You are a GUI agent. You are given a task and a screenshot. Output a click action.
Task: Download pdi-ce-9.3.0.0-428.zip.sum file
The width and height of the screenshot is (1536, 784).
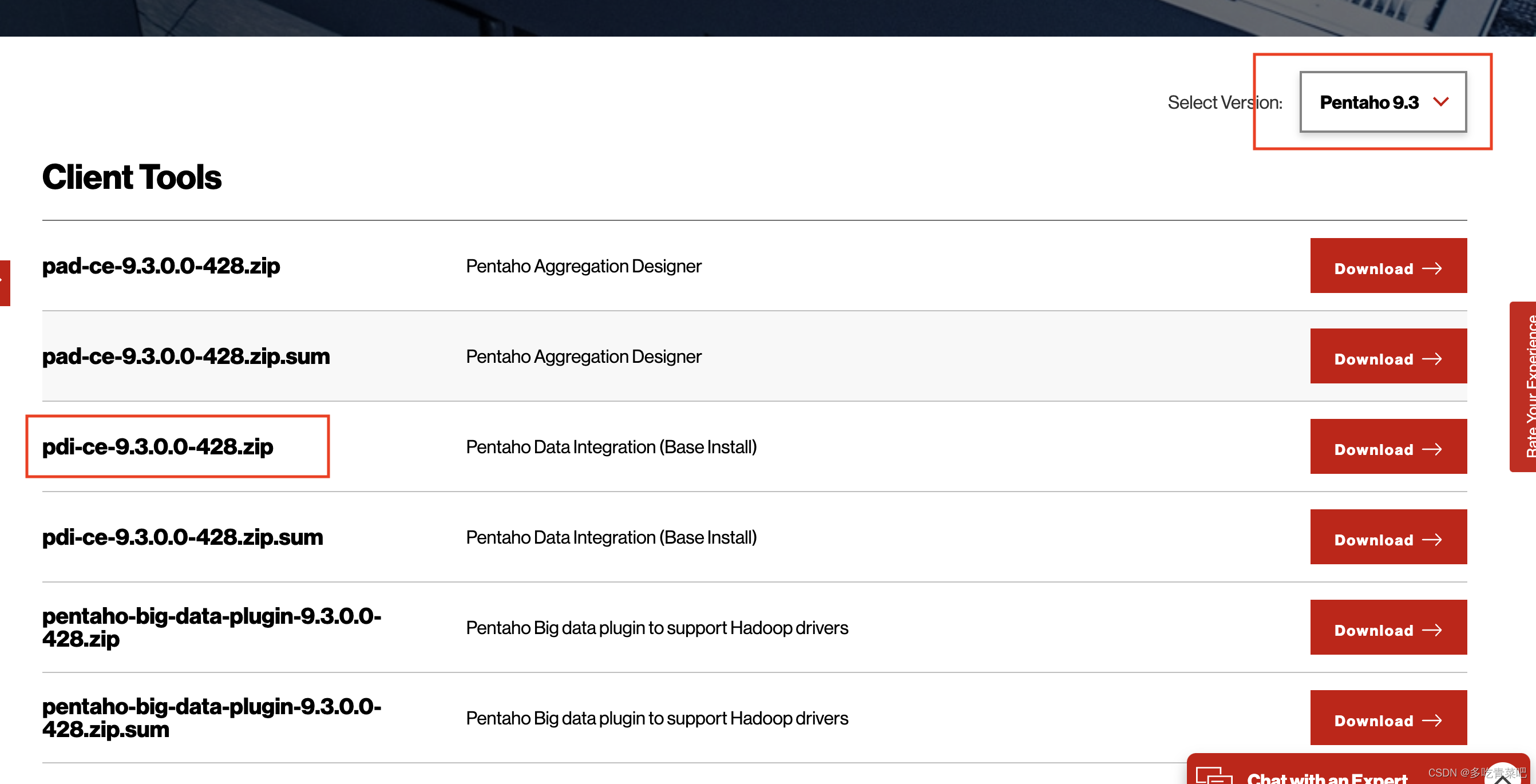(x=1388, y=537)
